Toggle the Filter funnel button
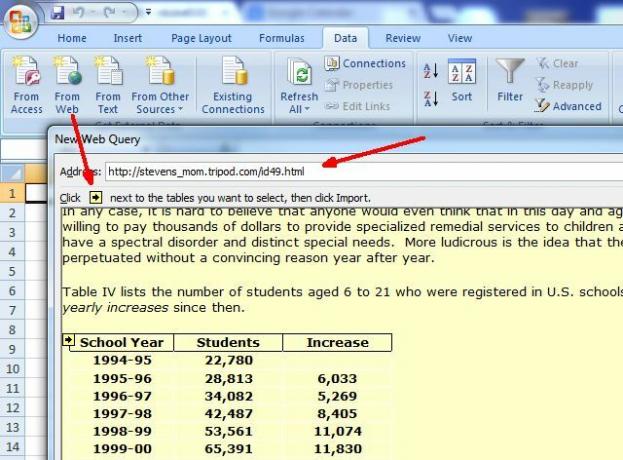The width and height of the screenshot is (623, 460). 510,80
